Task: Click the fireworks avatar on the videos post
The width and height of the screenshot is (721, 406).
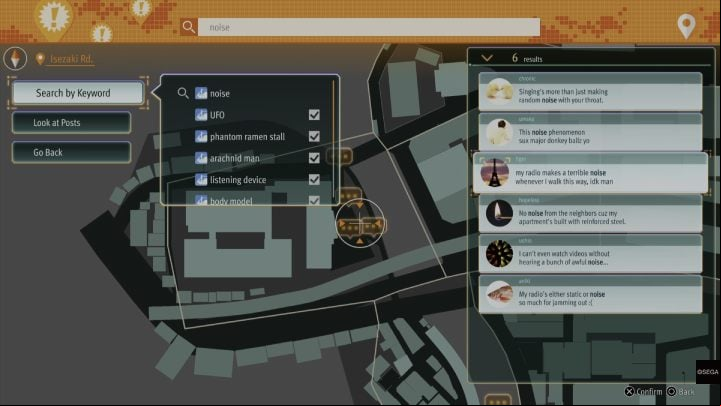Action: click(x=499, y=253)
